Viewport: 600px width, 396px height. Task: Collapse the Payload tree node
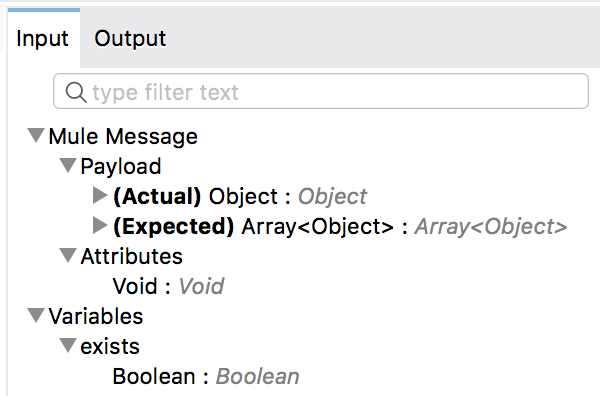68,165
